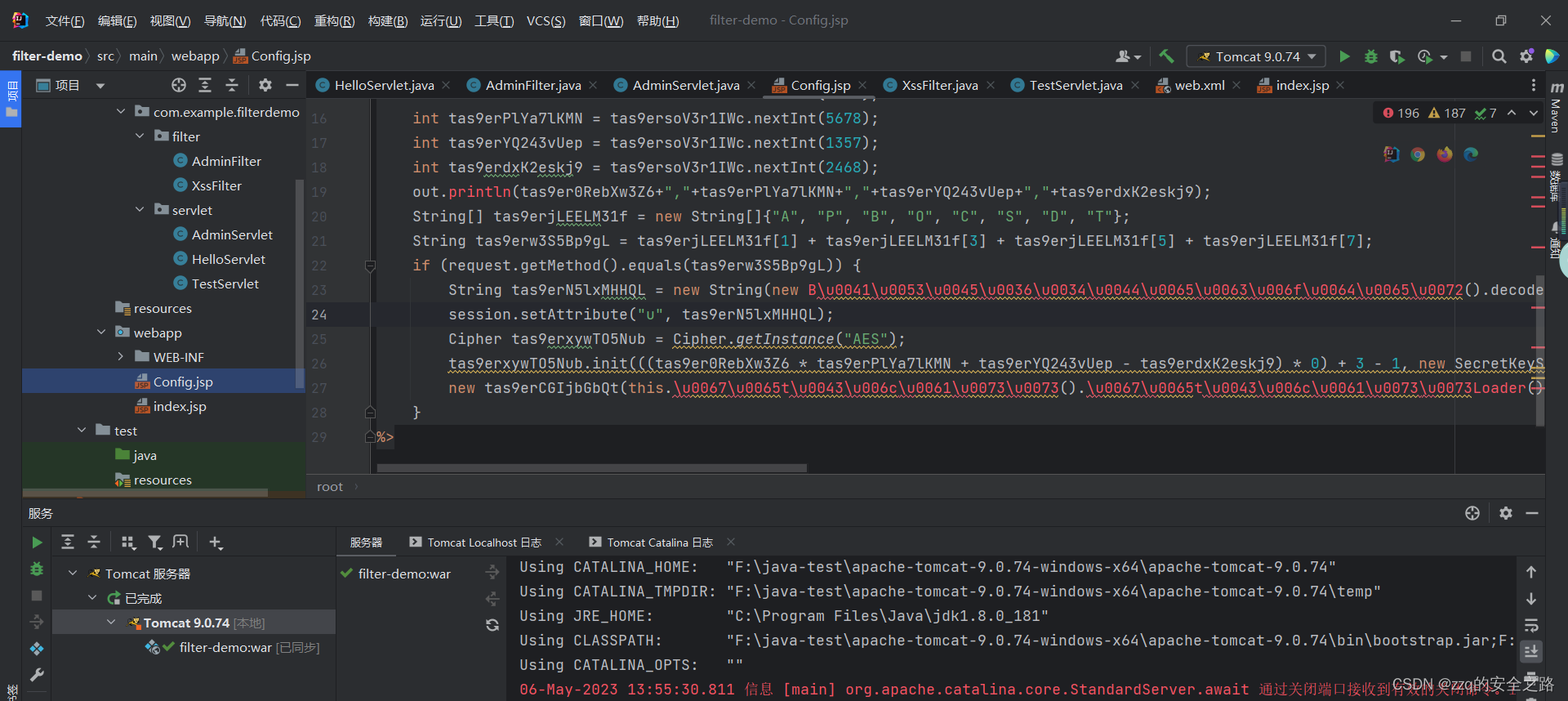Click the editor horizontal scrollbar

tap(591, 468)
